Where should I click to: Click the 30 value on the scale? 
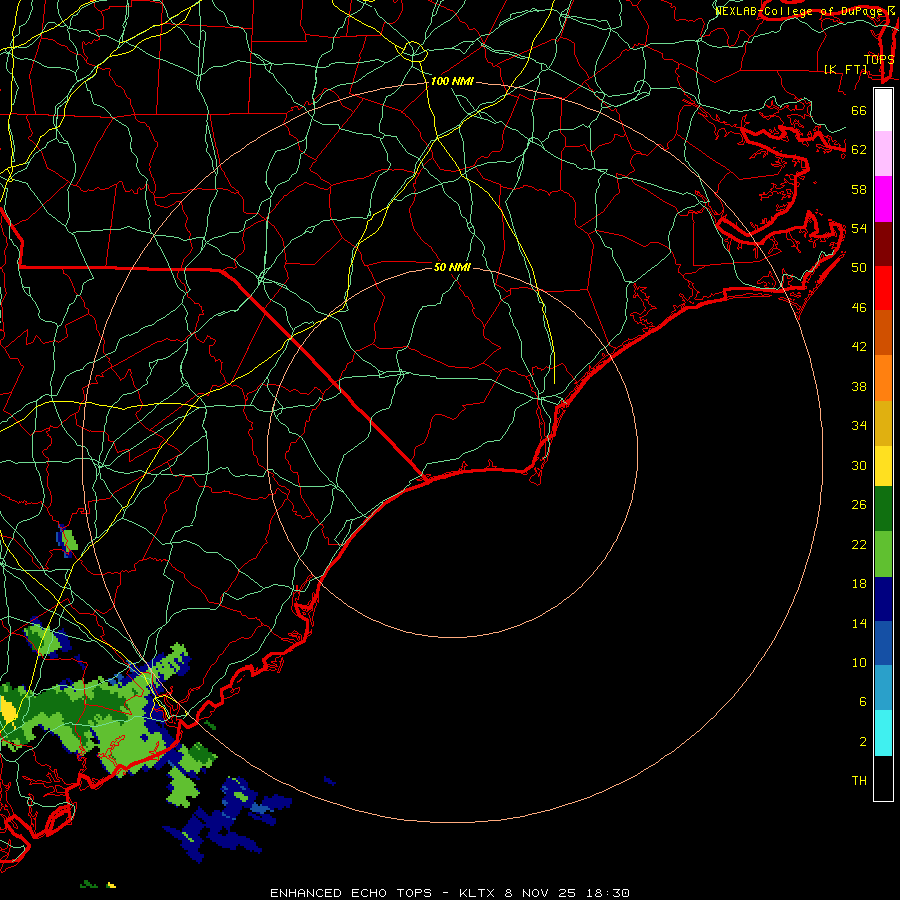pos(859,465)
